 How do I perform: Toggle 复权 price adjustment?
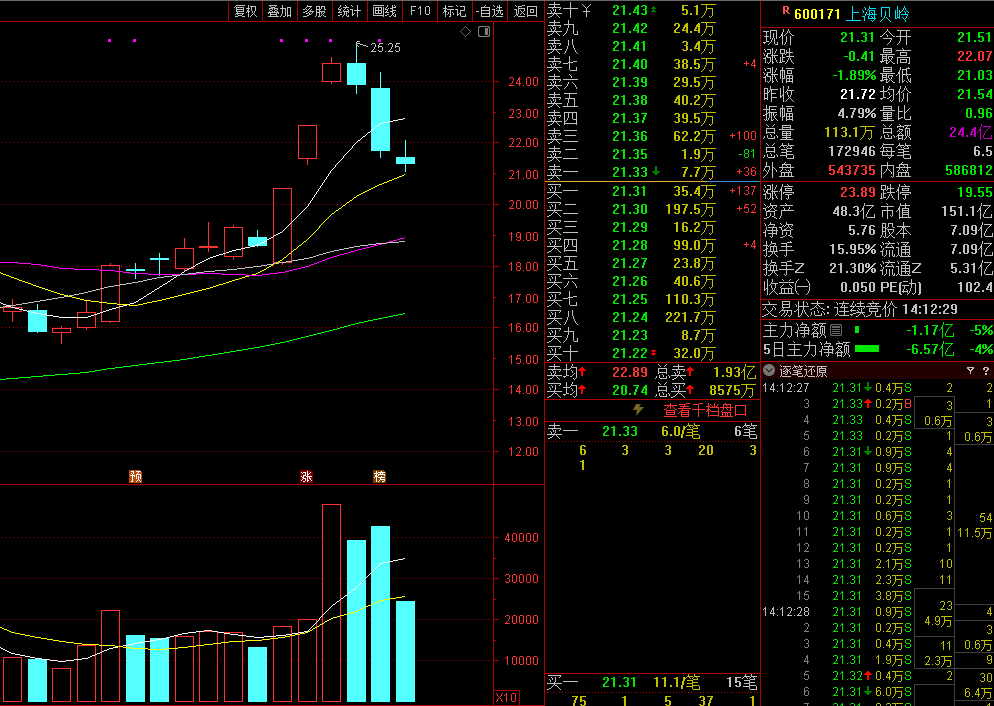[x=244, y=11]
